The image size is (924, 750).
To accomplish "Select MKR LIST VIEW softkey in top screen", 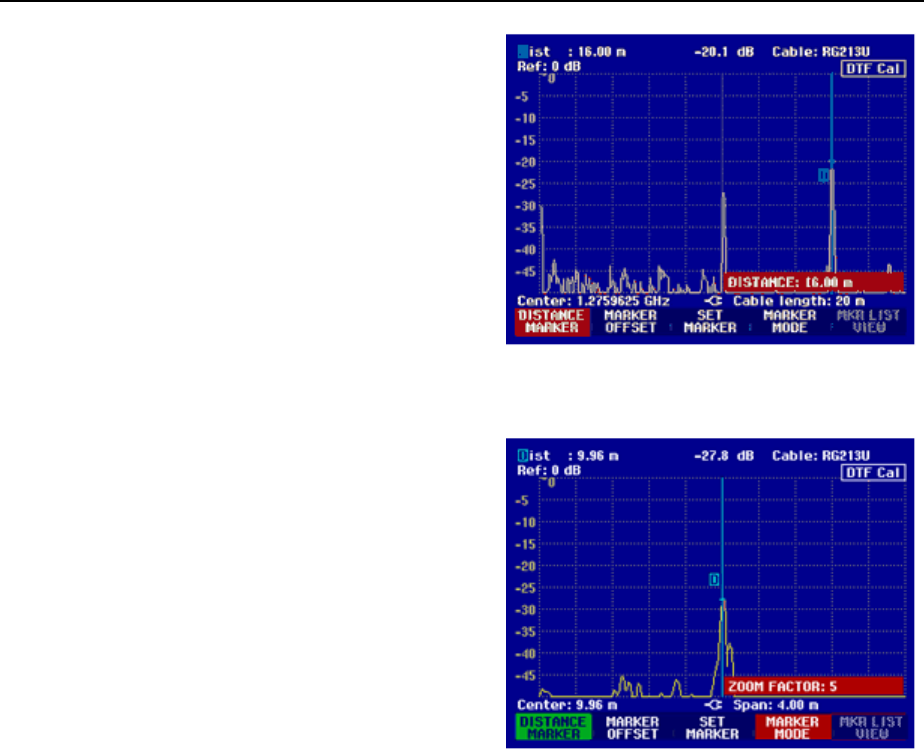I will pyautogui.click(x=869, y=322).
